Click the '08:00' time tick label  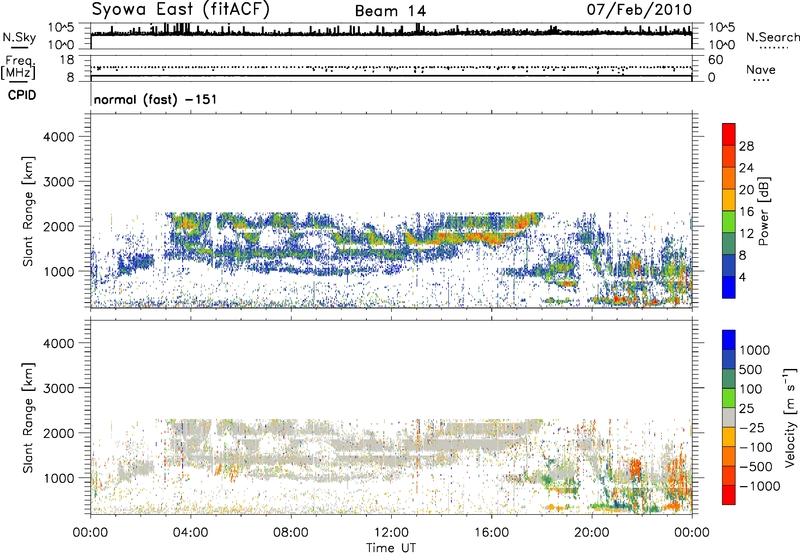pyautogui.click(x=290, y=533)
